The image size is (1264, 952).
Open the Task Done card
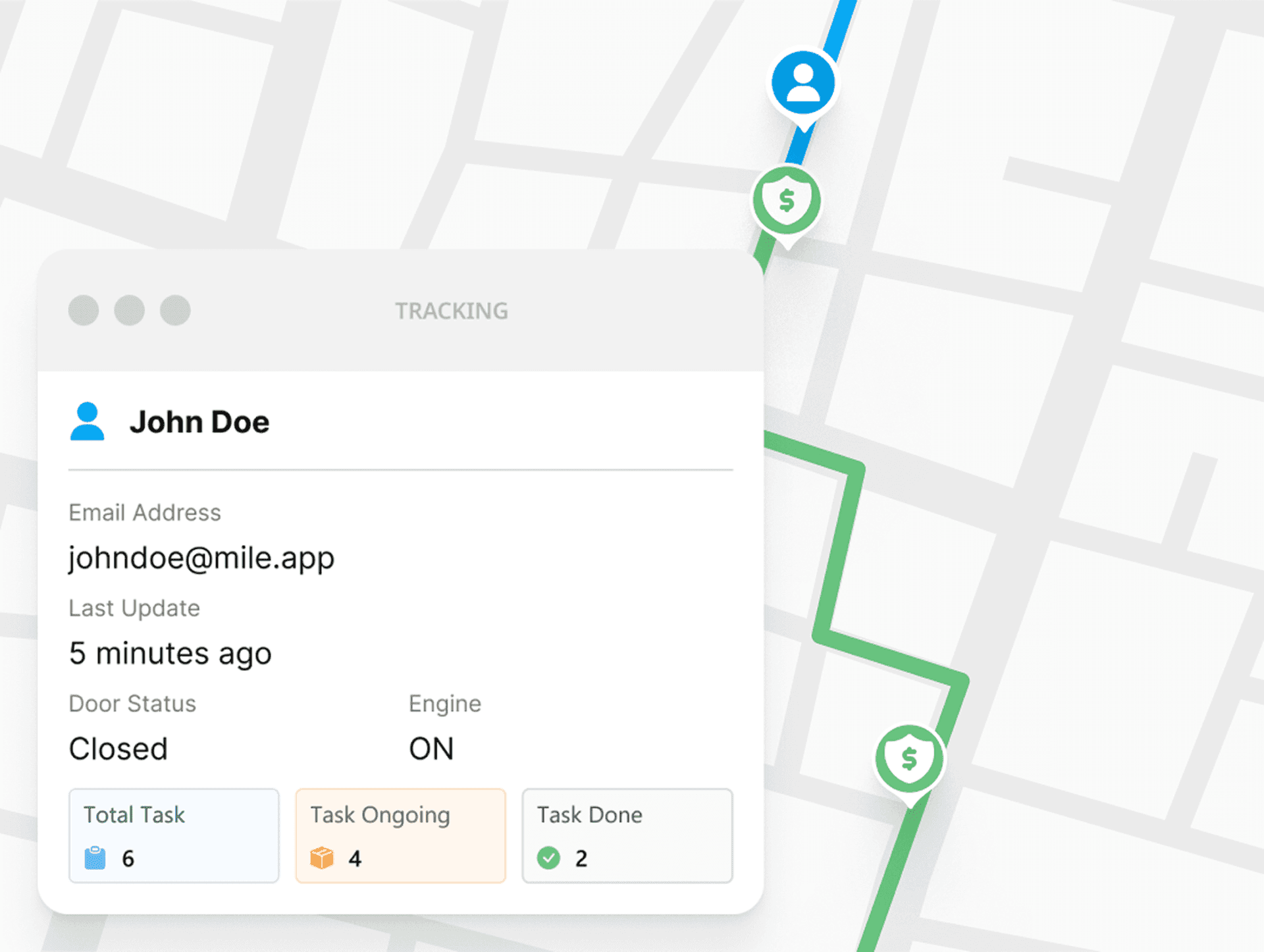(627, 835)
